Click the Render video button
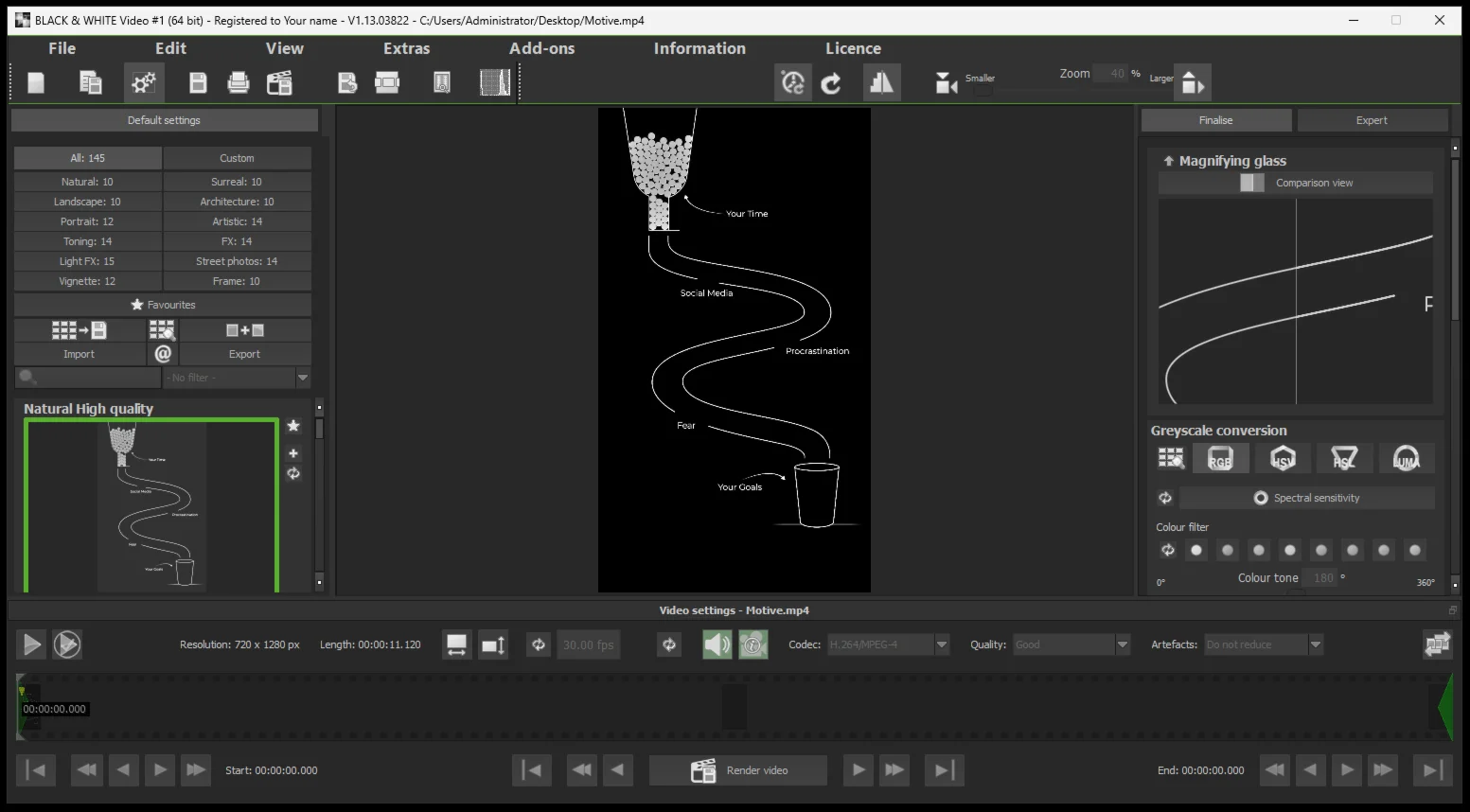Viewport: 1470px width, 812px height. (x=738, y=770)
